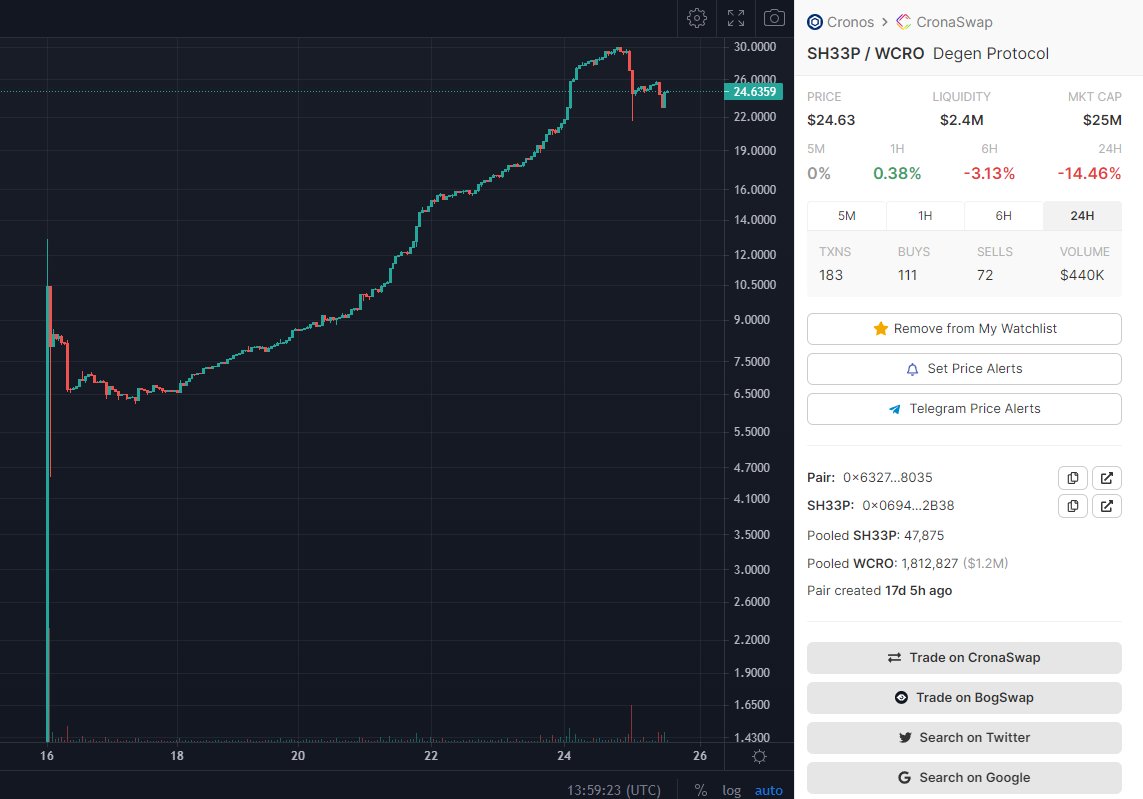Click the 13:59:23 (UTC) timezone clock
The width and height of the screenshot is (1143, 799).
(x=614, y=790)
